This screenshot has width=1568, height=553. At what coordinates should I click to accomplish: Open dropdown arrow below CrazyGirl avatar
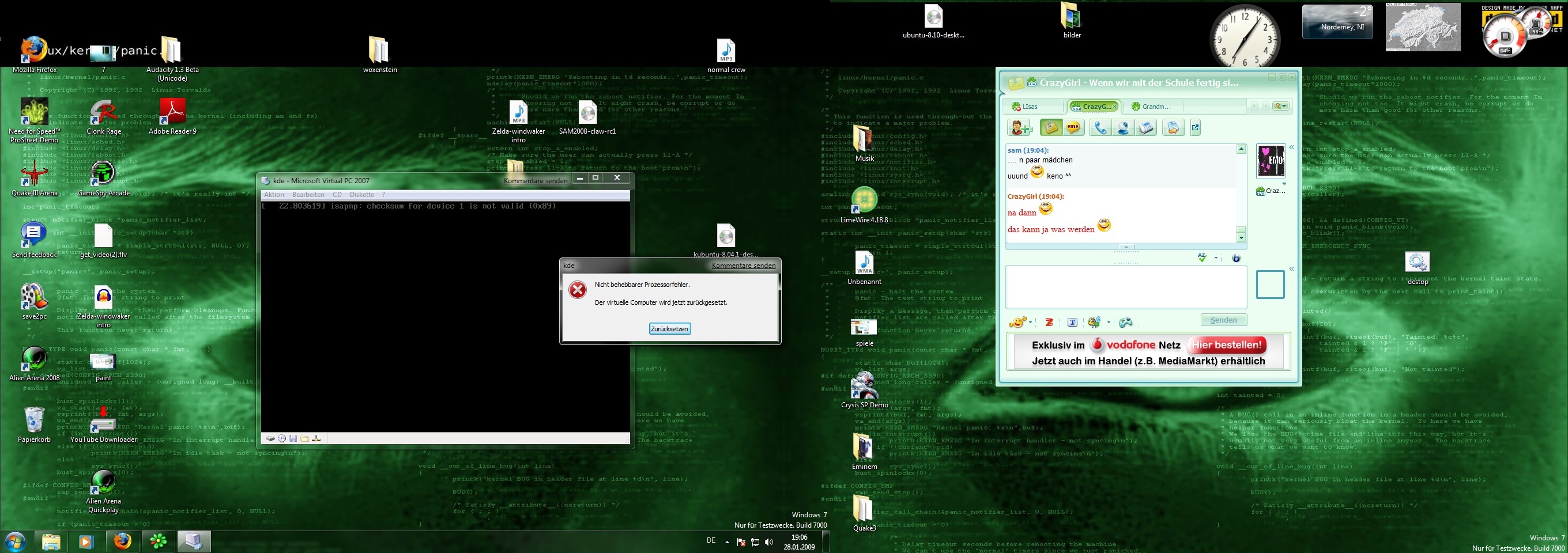point(1284,184)
